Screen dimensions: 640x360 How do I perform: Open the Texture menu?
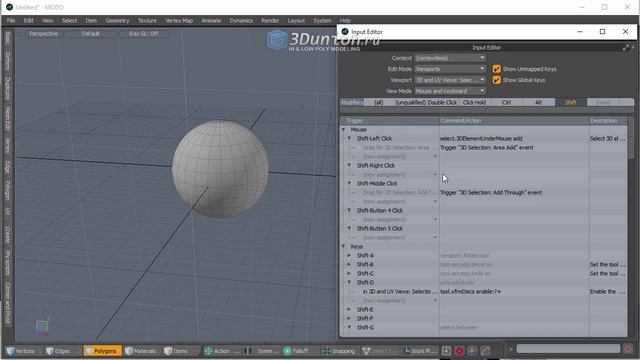coord(147,20)
